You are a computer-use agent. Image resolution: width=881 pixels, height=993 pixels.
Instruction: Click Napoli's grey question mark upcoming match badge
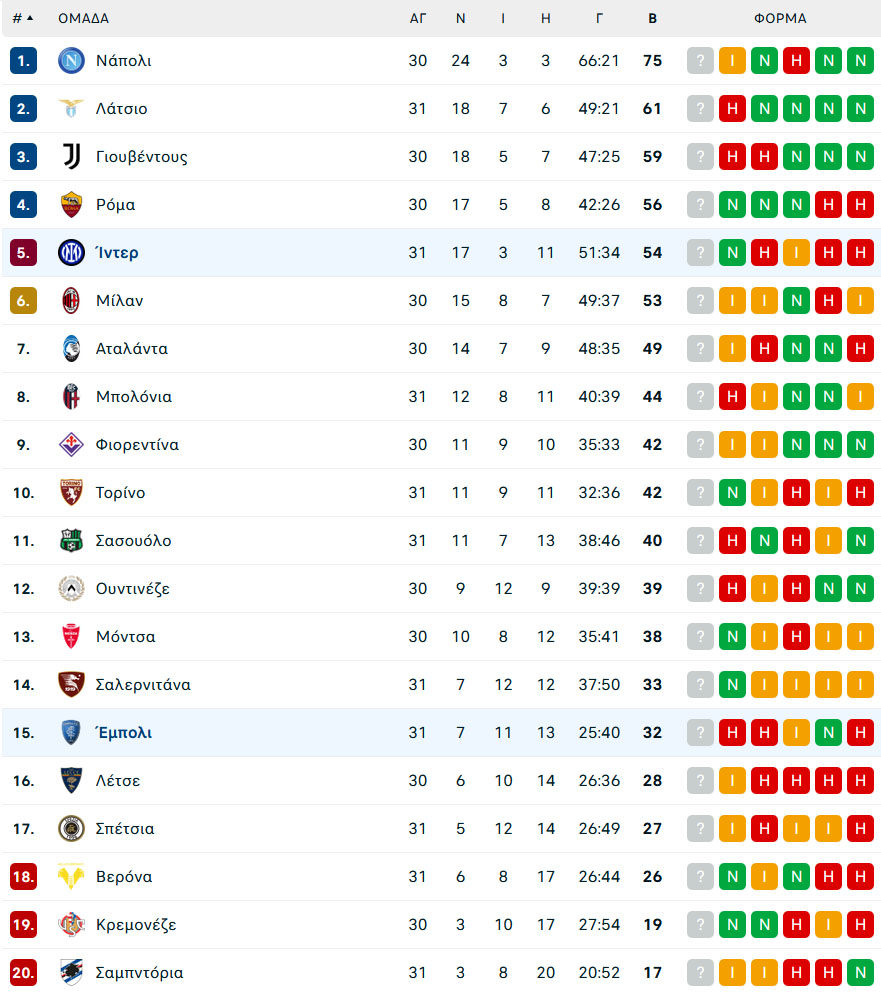pyautogui.click(x=700, y=61)
